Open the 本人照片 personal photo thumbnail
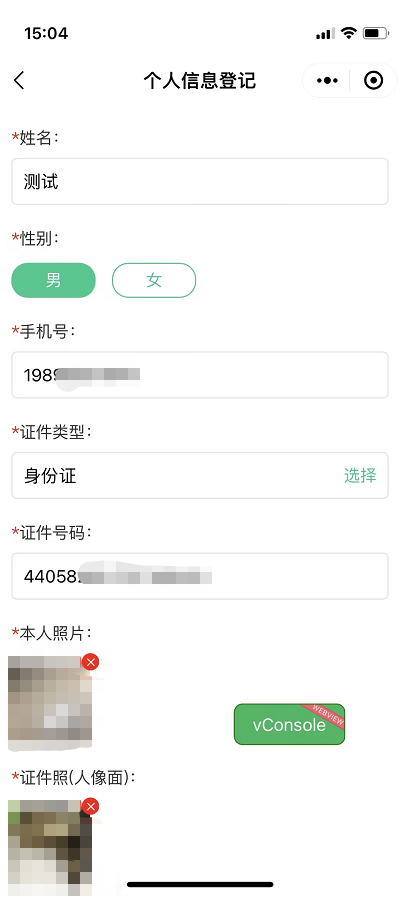This screenshot has width=402, height=898. pyautogui.click(x=50, y=703)
